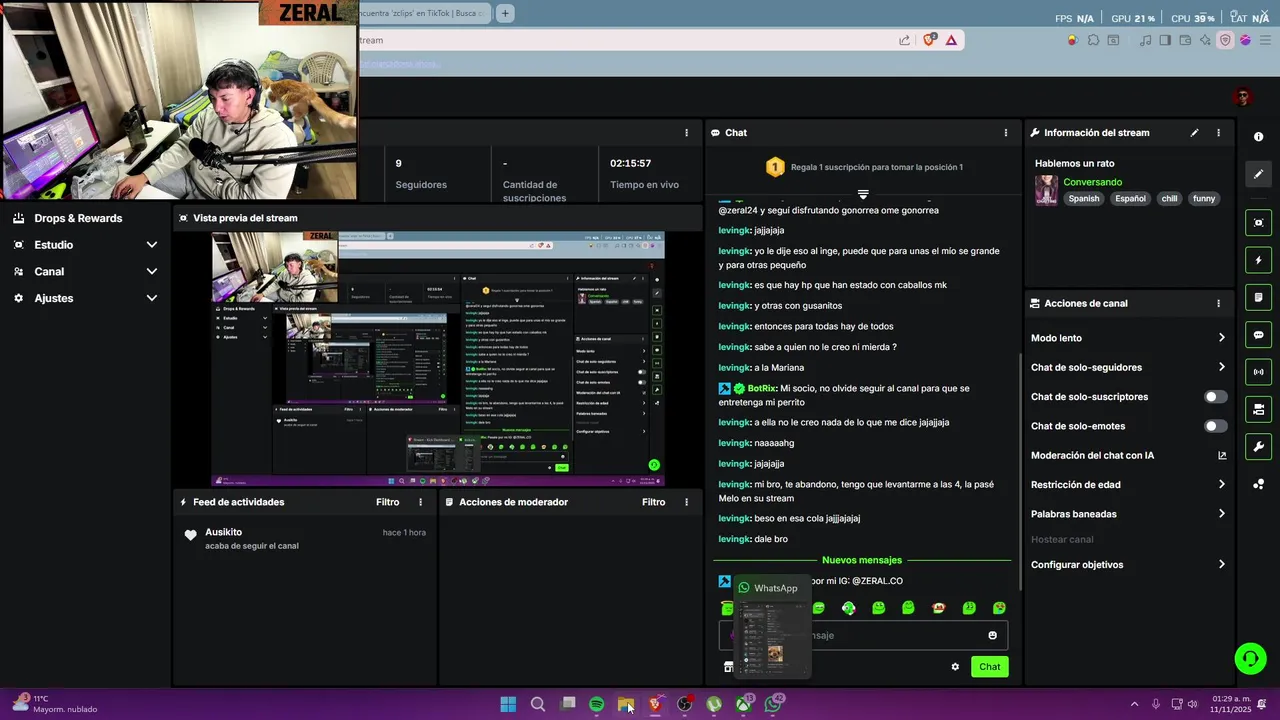1280x720 pixels.
Task: Open Modo lento options arrow
Action: [x=1221, y=338]
